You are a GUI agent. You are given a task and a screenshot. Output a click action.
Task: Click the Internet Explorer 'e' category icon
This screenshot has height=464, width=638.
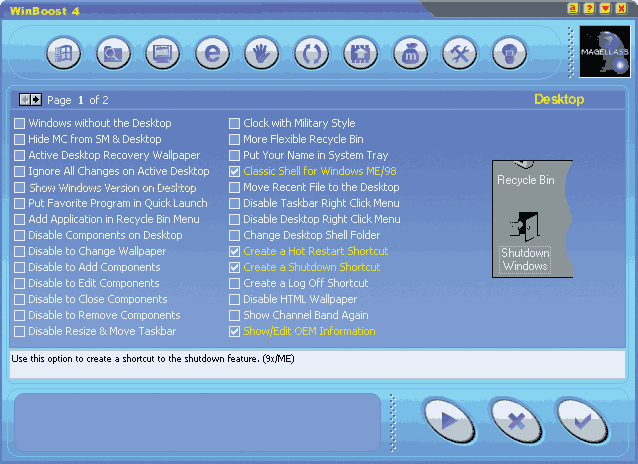click(211, 52)
